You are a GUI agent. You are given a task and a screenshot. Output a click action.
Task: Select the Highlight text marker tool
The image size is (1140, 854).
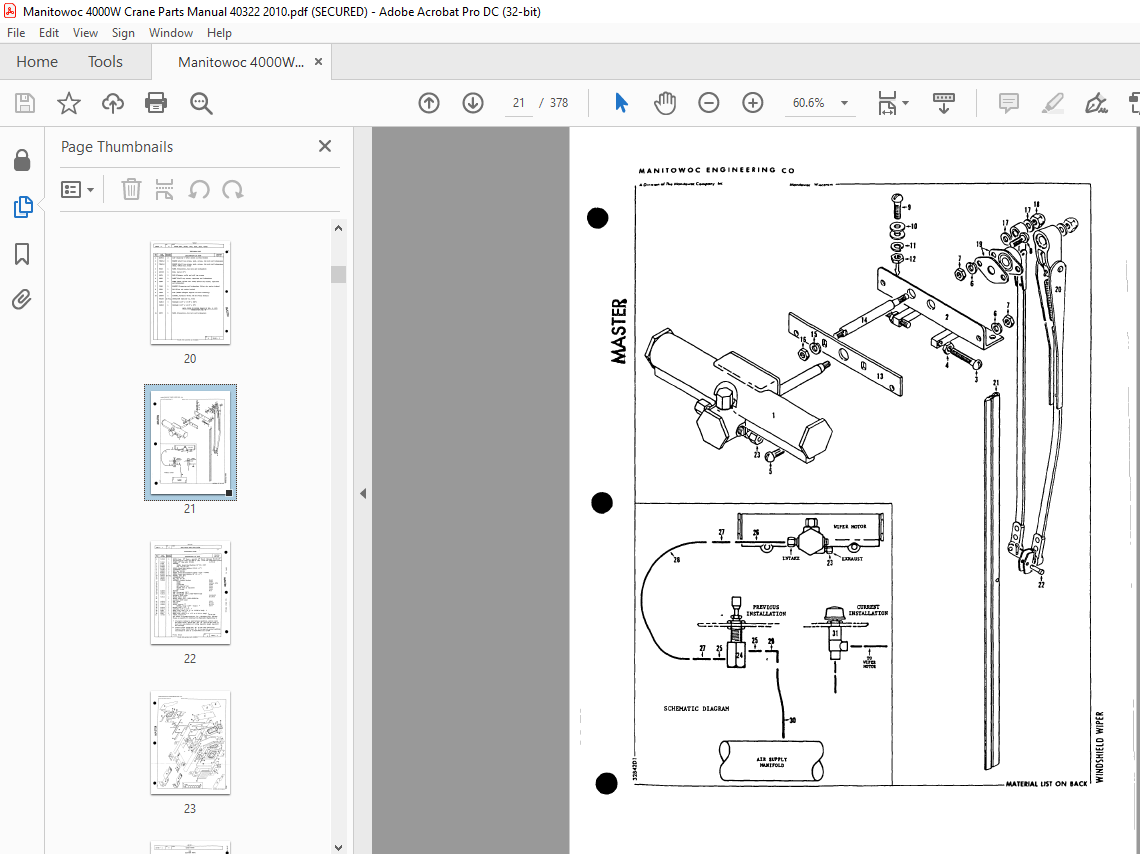click(x=1052, y=103)
